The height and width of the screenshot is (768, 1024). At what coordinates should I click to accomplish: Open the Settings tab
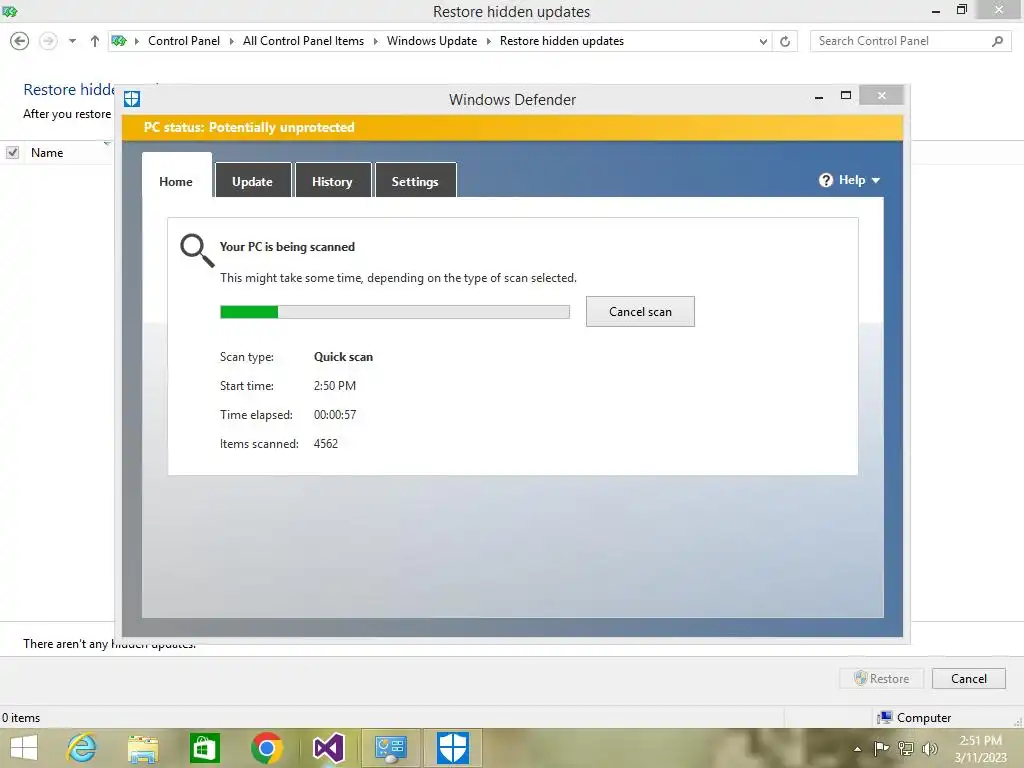(415, 180)
